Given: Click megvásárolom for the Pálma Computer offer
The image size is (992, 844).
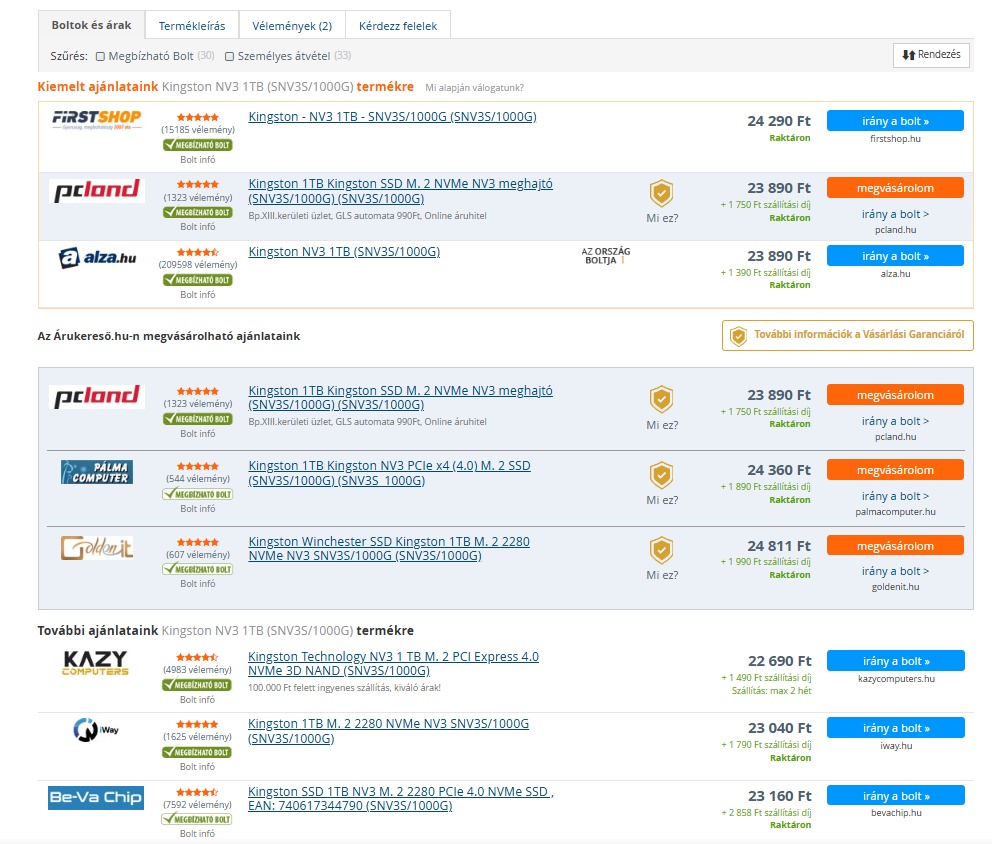Looking at the screenshot, I should [x=895, y=470].
